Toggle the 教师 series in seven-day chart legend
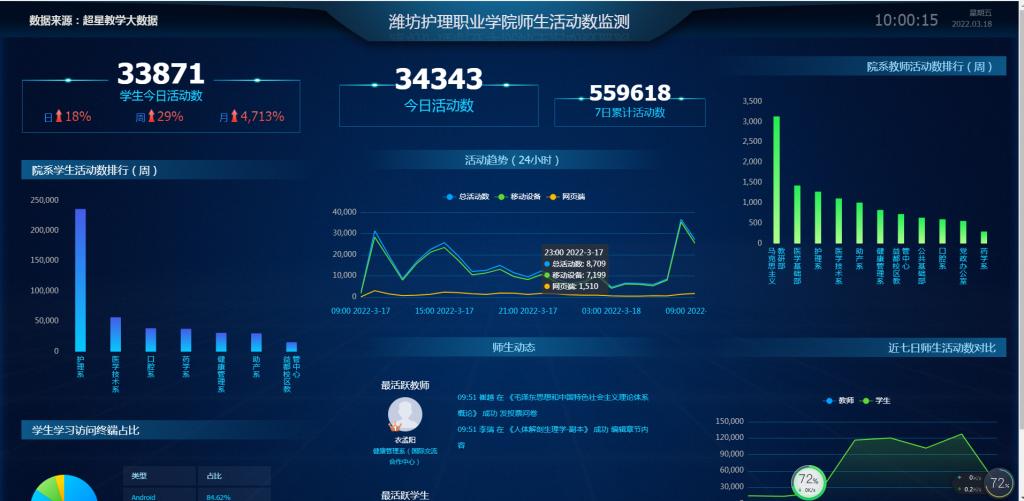Screen dimensions: 1024x501 (839, 400)
